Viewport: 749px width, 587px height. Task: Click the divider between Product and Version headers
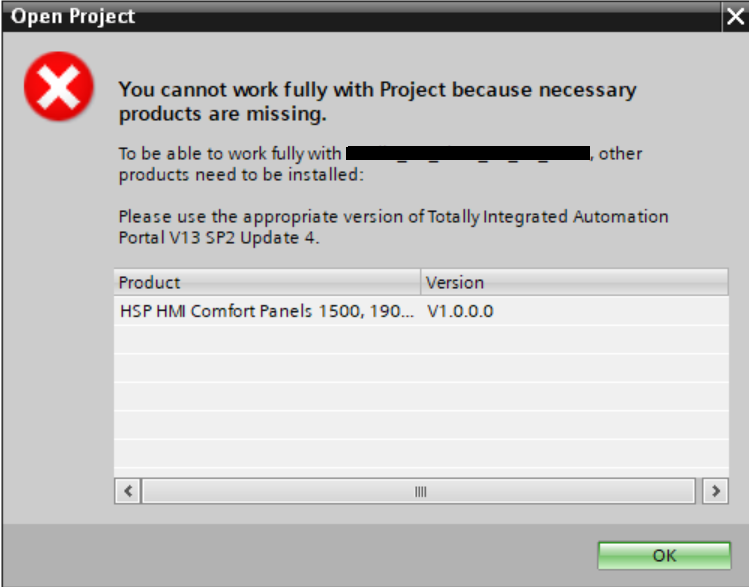tap(421, 282)
